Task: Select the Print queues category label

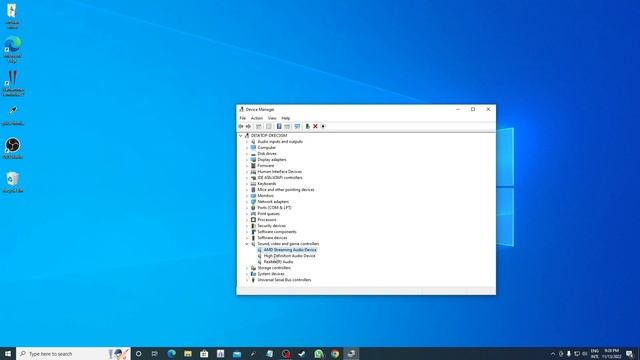Action: (x=269, y=214)
